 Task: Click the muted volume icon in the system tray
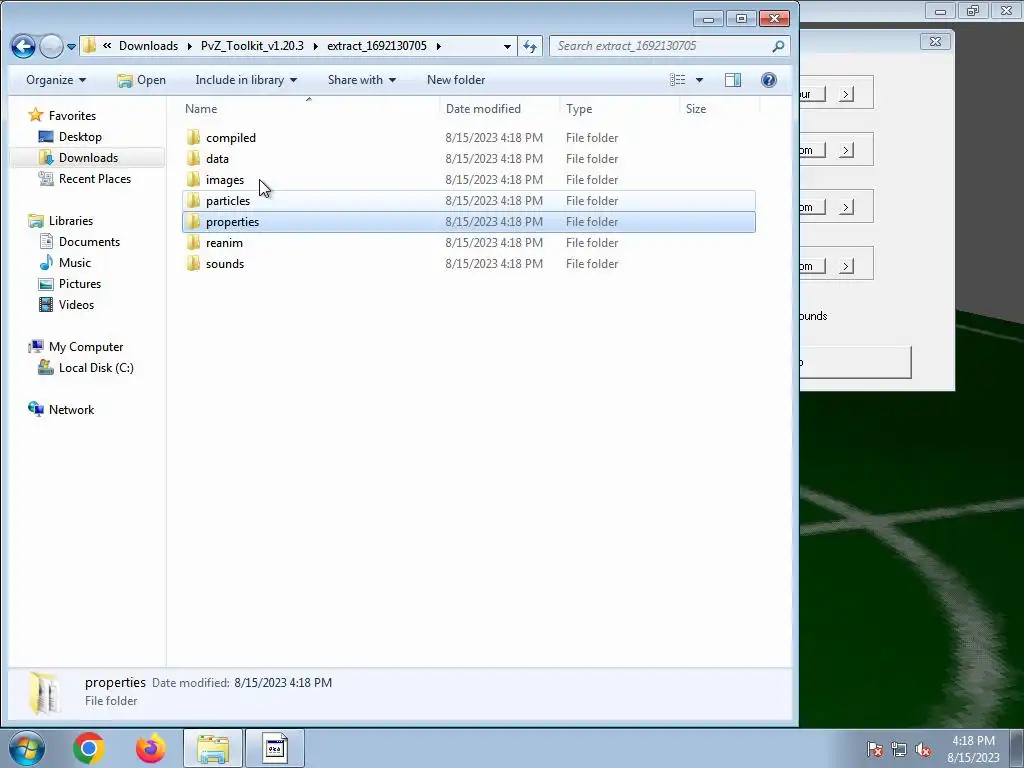point(923,749)
